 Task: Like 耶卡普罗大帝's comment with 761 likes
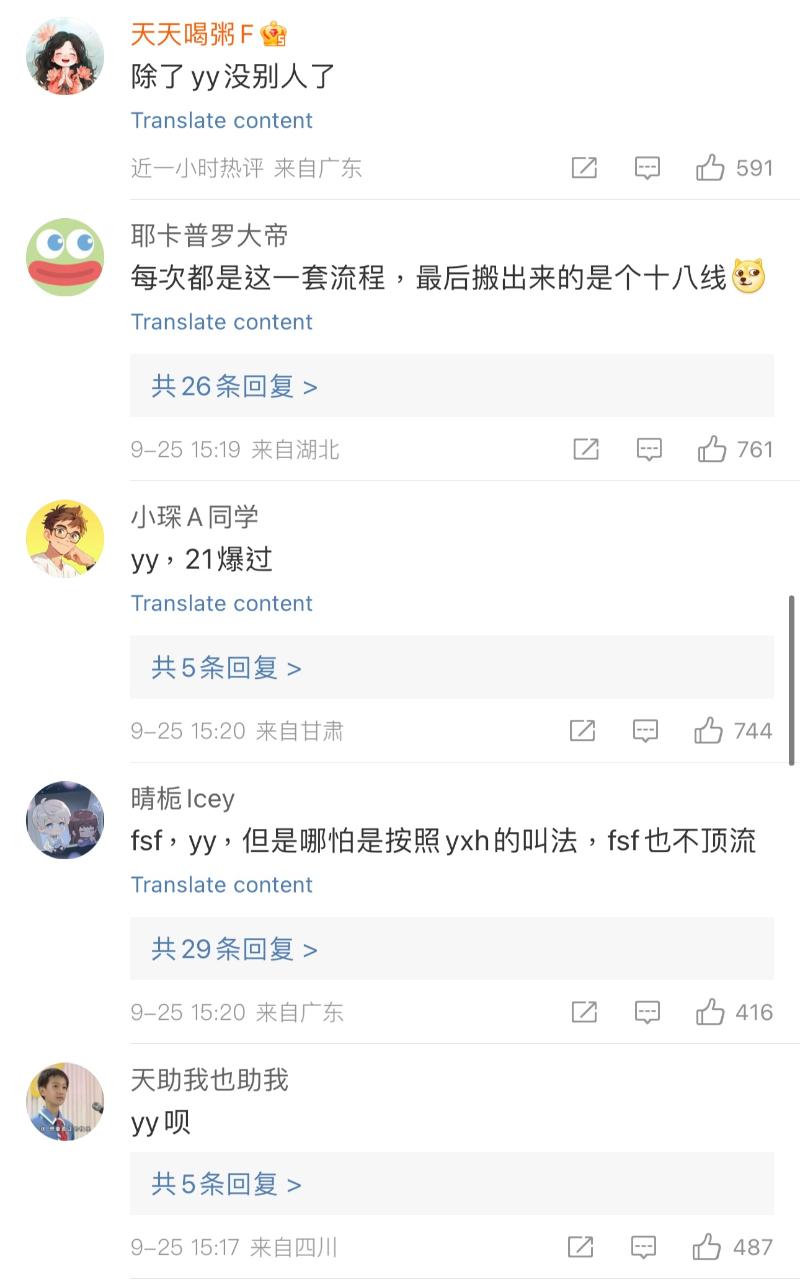pos(712,449)
